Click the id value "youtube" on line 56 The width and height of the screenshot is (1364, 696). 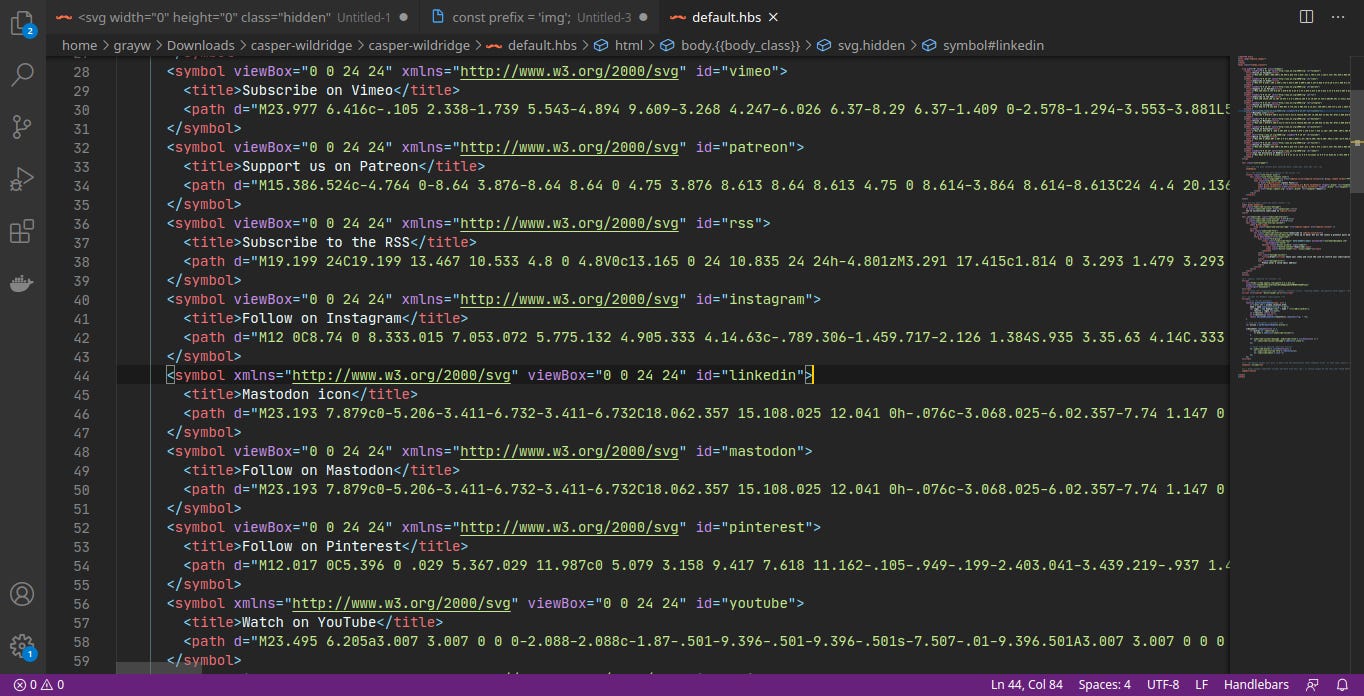pos(758,603)
